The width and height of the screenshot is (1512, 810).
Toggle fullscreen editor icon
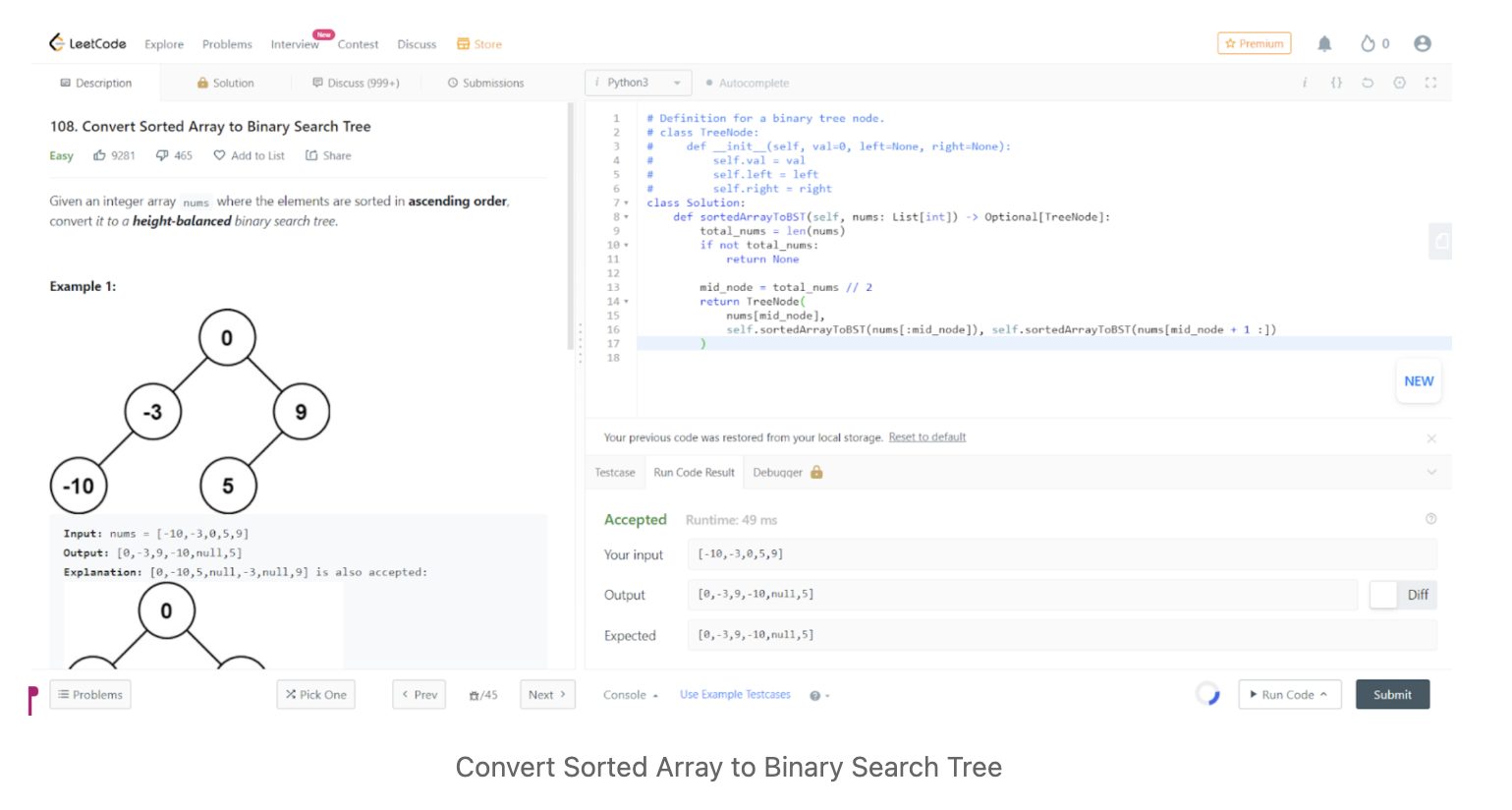coord(1430,83)
